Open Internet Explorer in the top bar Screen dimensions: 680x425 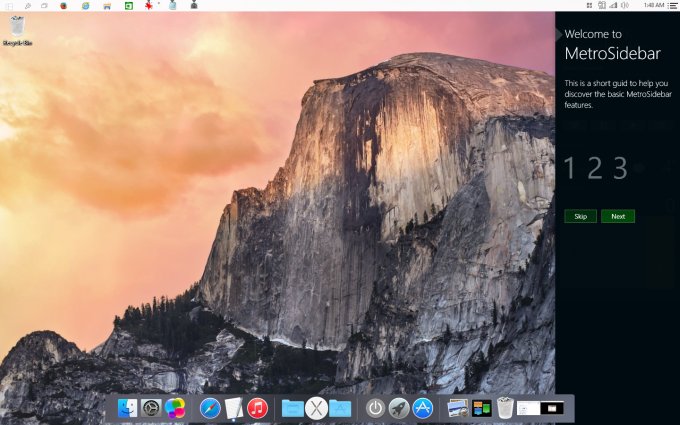[x=85, y=6]
